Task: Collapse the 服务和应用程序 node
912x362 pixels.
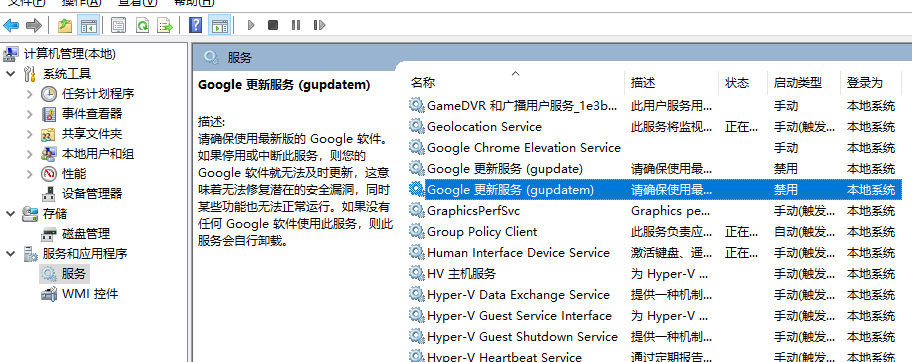Action: point(10,254)
